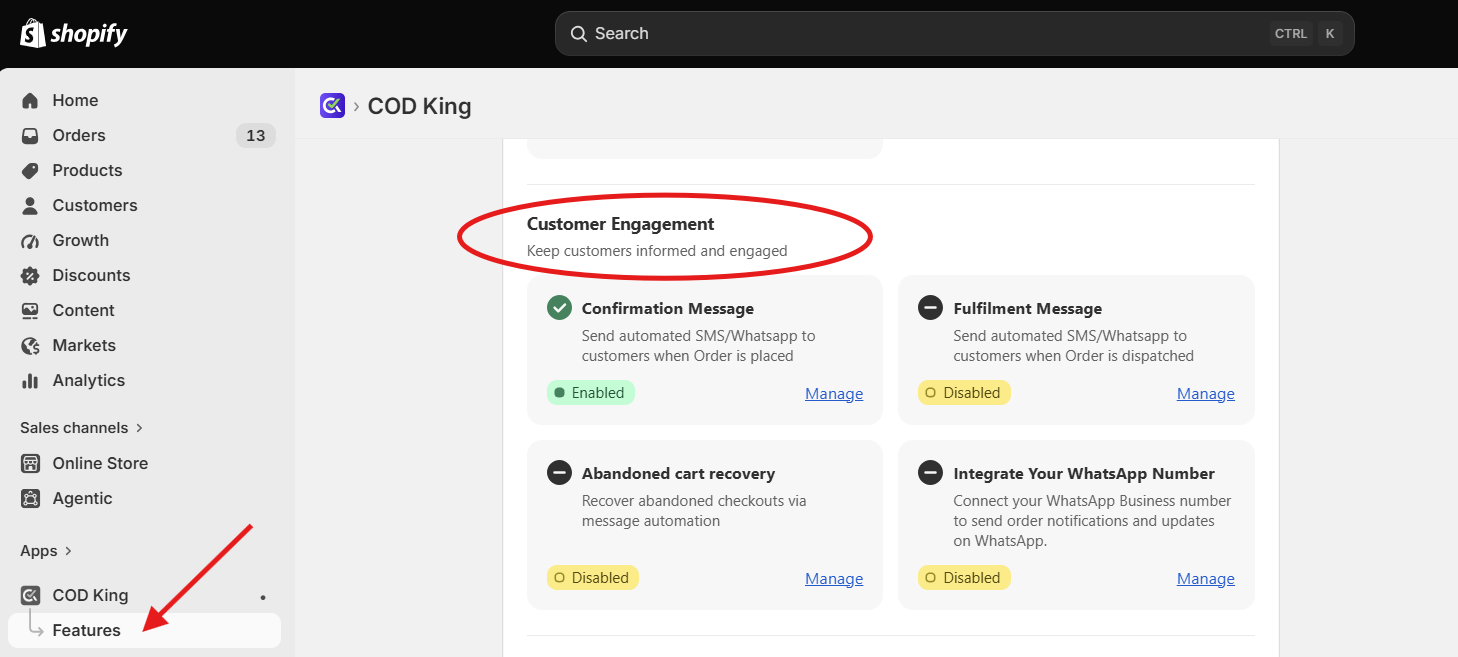Click the Abandoned cart recovery card title

[678, 474]
